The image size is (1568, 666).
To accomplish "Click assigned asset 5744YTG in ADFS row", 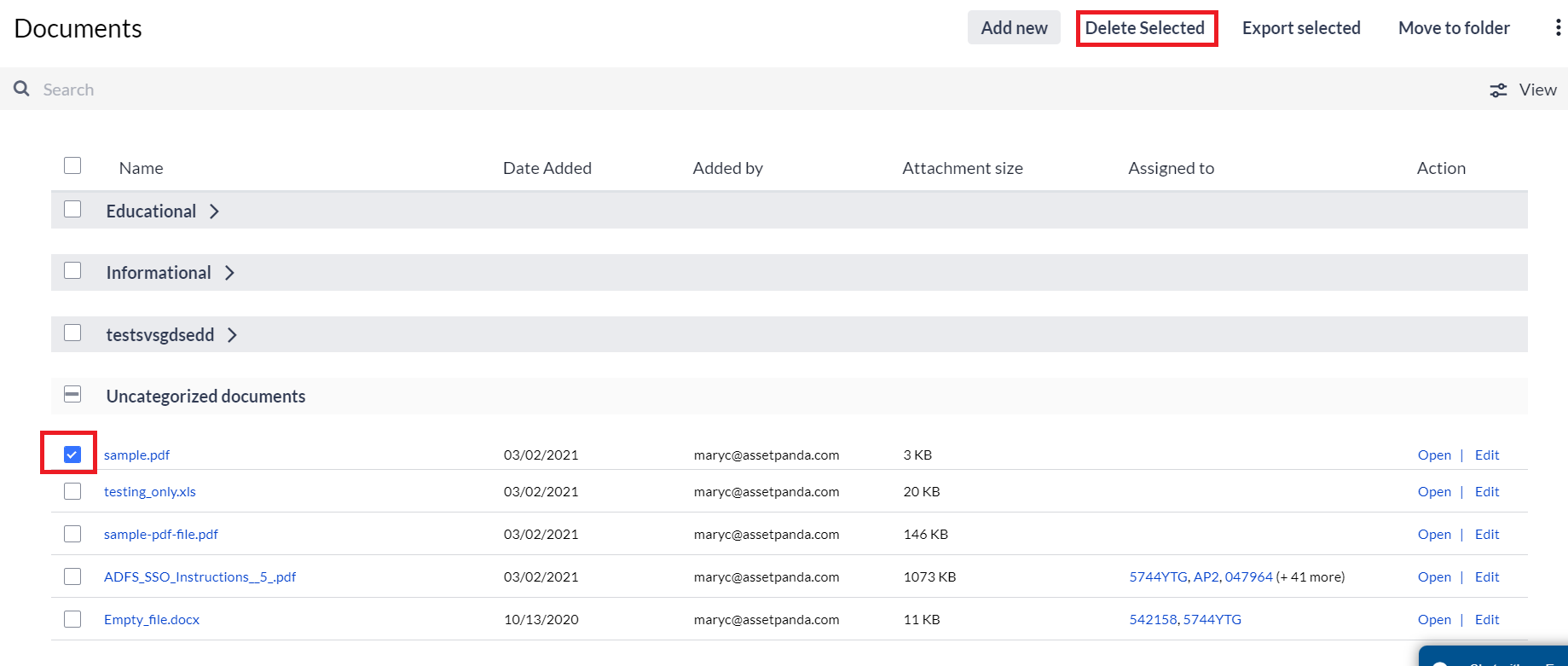I will (x=1158, y=576).
